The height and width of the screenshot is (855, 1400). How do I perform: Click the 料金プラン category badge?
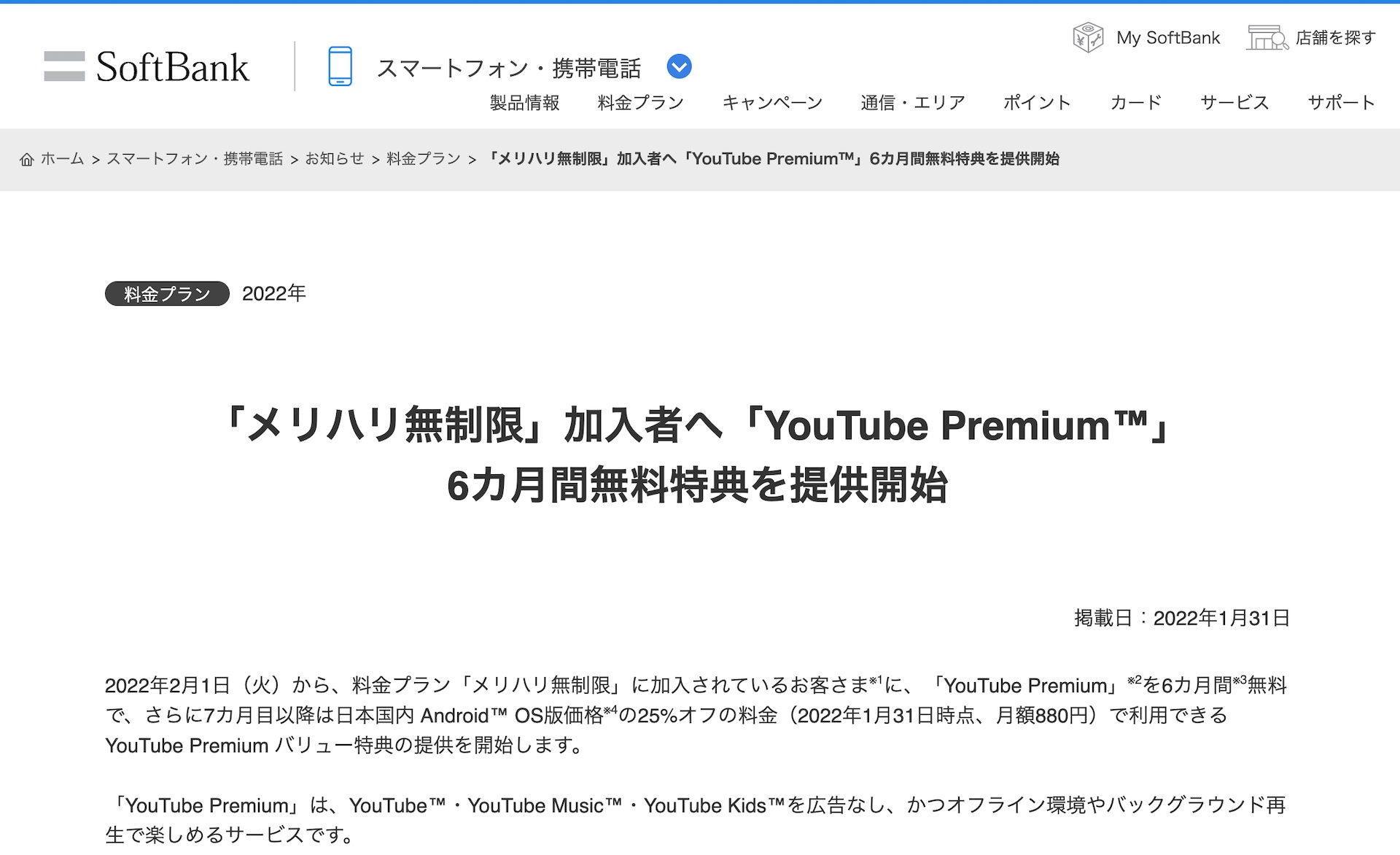[167, 294]
